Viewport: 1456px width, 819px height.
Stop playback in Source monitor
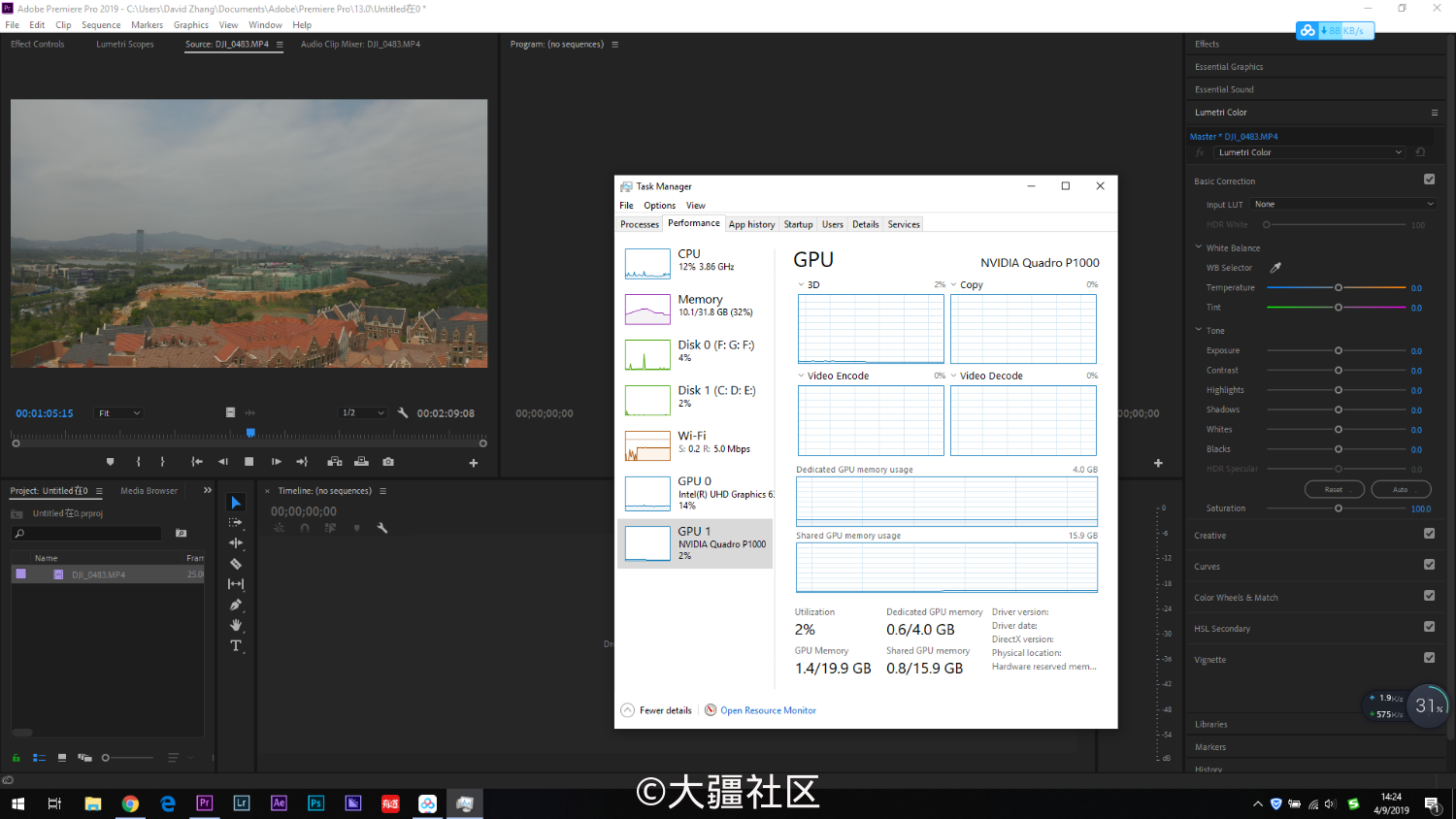point(249,462)
